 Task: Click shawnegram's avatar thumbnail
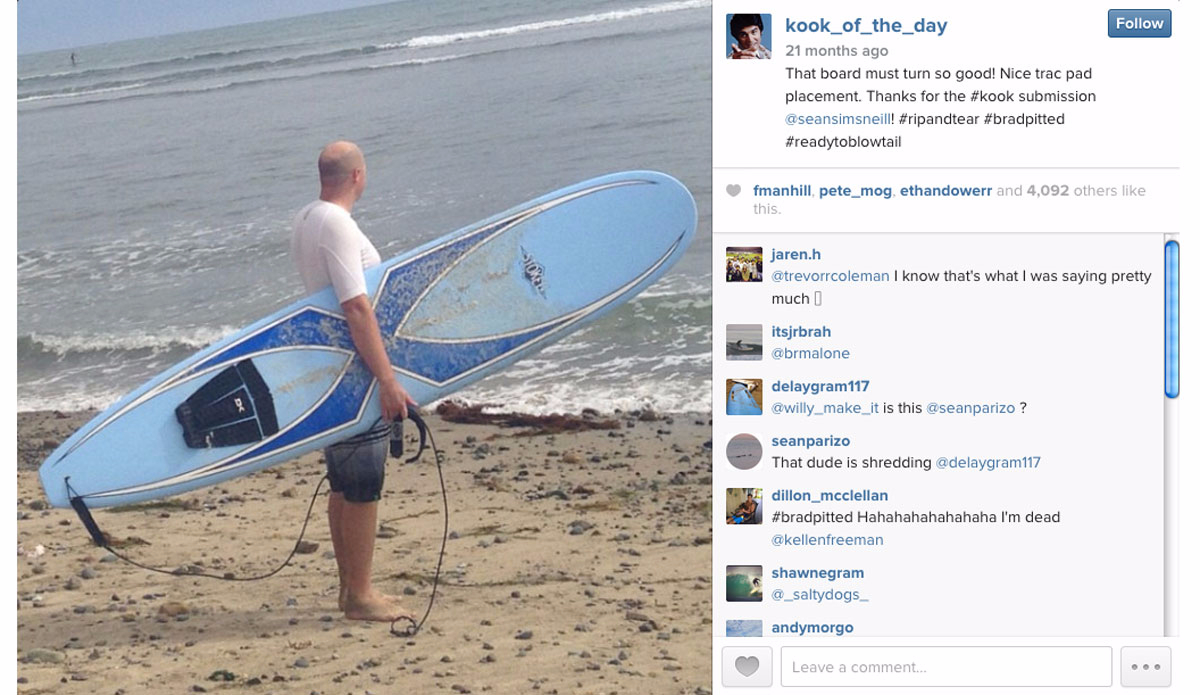(x=744, y=584)
